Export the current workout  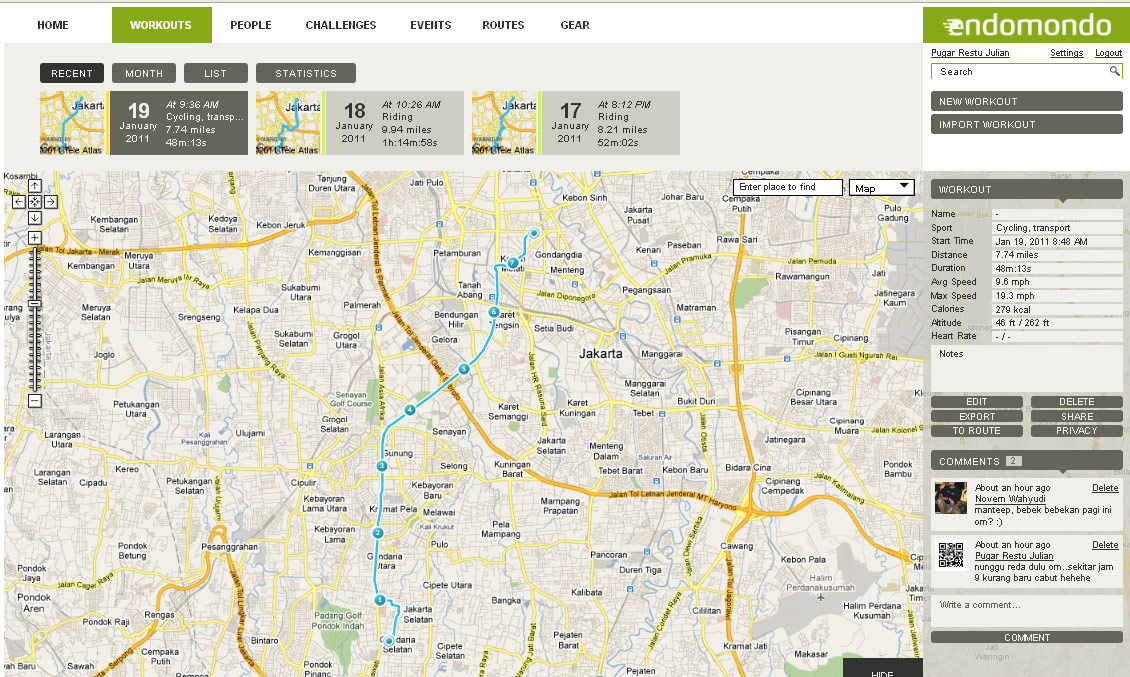tap(977, 416)
